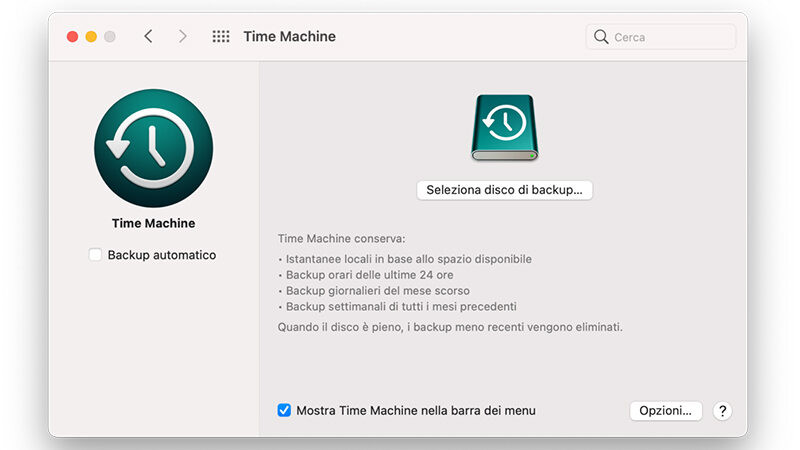800x450 pixels.
Task: Click into the Cerca search field
Action: (661, 37)
